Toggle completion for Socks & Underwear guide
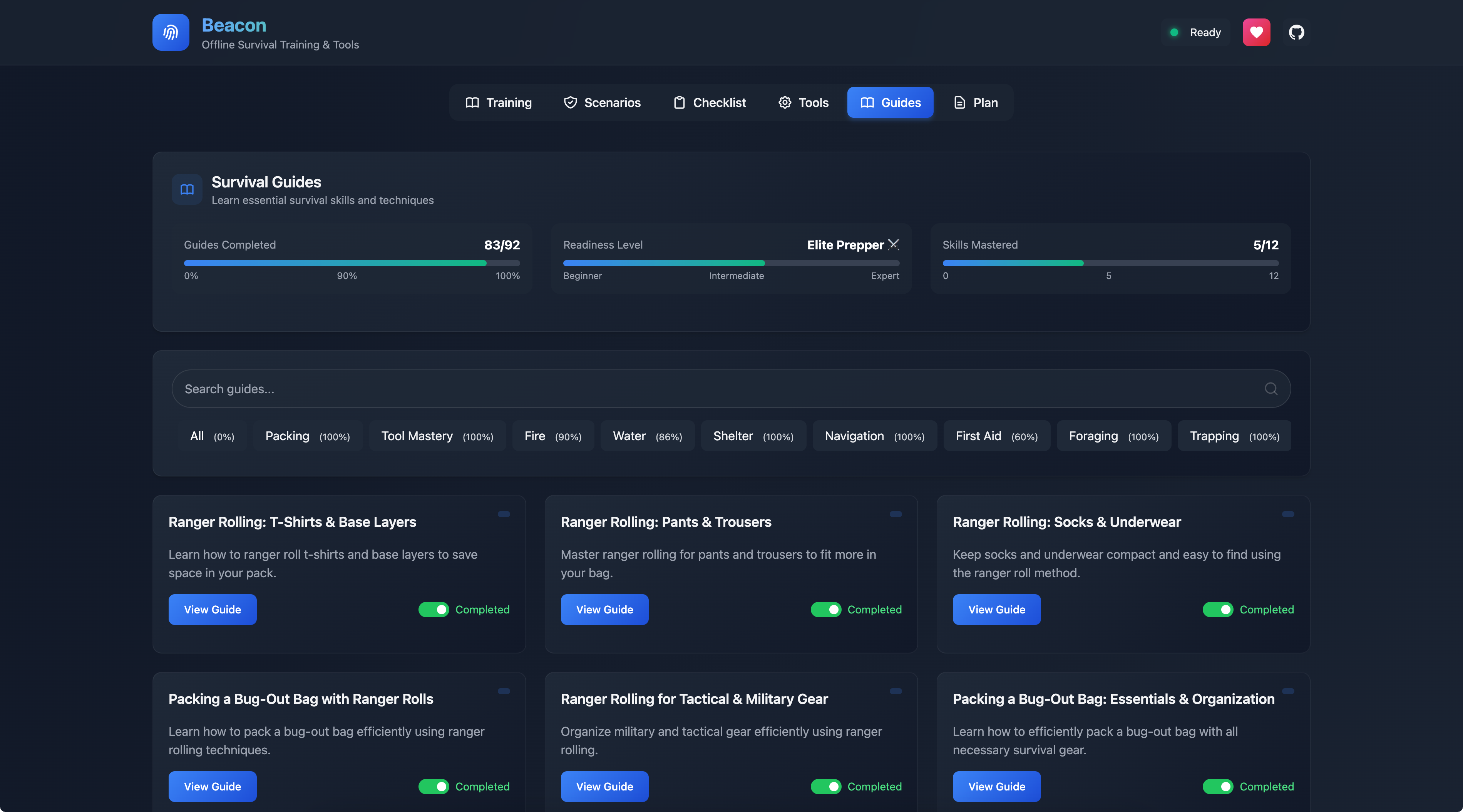Viewport: 1463px width, 812px height. tap(1218, 609)
